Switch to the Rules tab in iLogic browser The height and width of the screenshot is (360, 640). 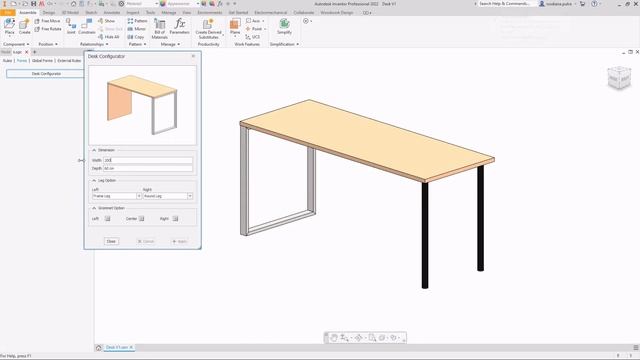(x=7, y=60)
